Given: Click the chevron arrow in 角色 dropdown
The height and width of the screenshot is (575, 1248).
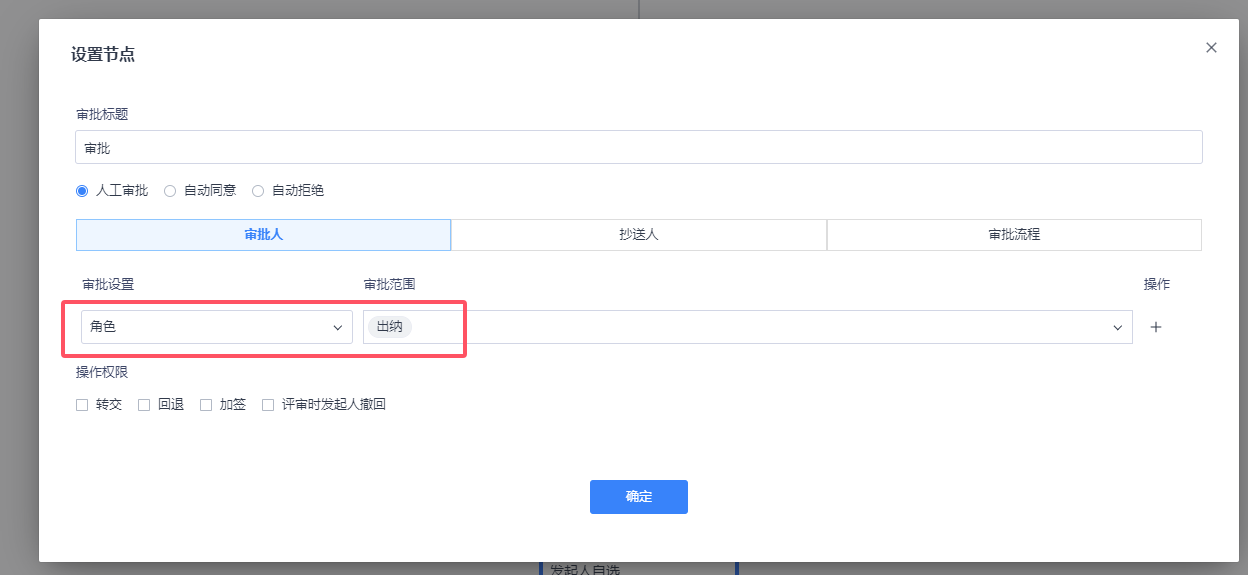Looking at the screenshot, I should click(338, 328).
